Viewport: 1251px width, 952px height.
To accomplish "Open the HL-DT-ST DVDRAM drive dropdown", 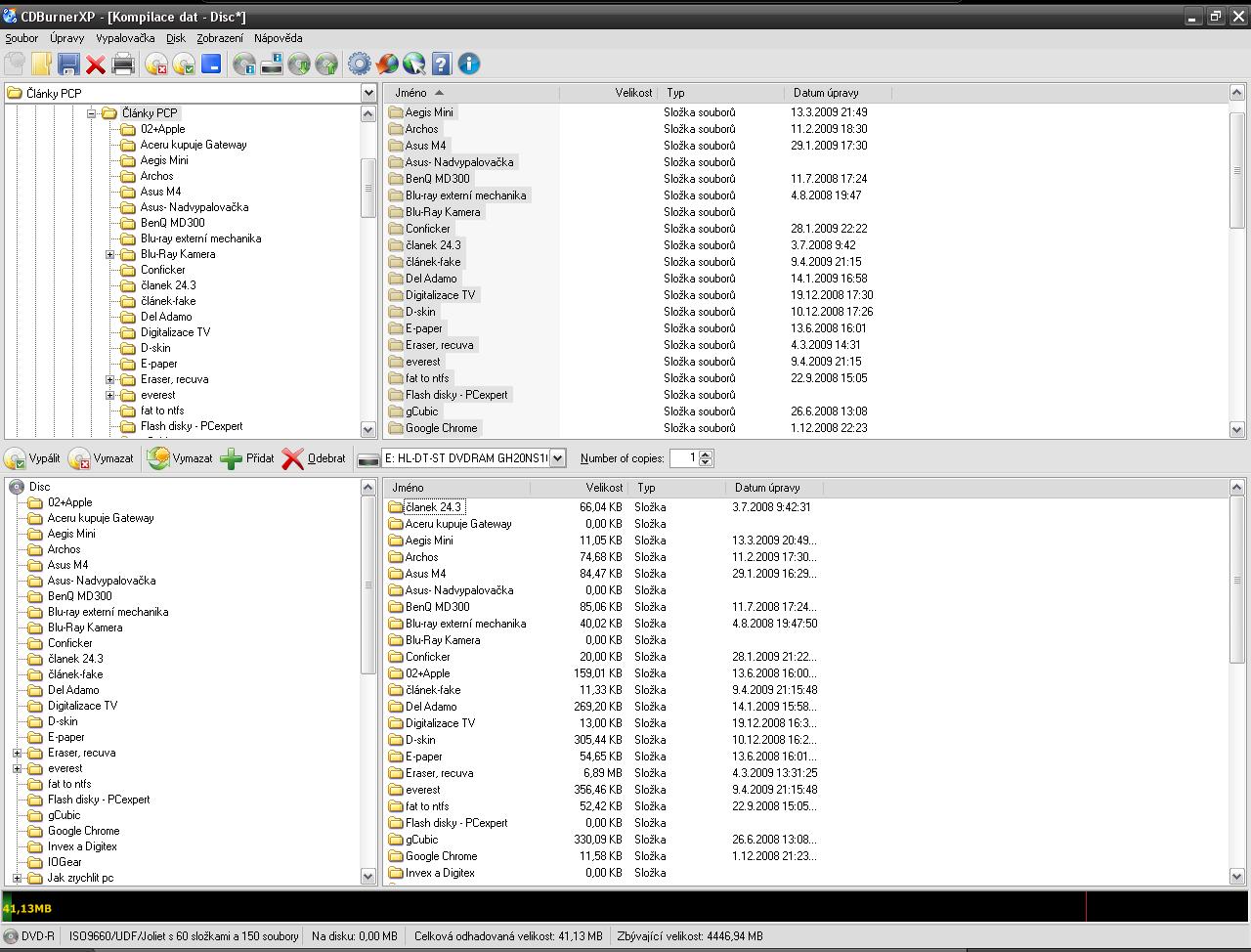I will (x=557, y=458).
